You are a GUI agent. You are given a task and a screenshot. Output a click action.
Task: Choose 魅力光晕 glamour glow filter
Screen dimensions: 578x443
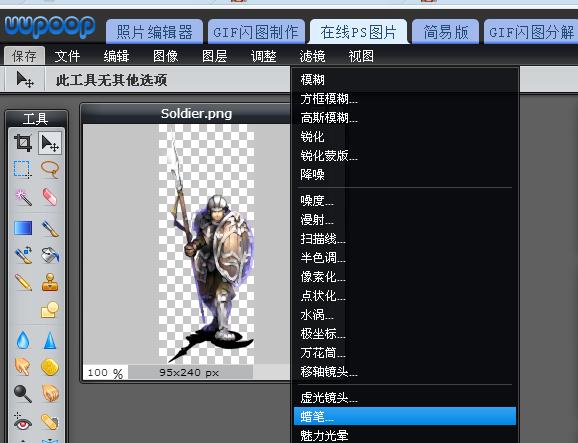405,435
